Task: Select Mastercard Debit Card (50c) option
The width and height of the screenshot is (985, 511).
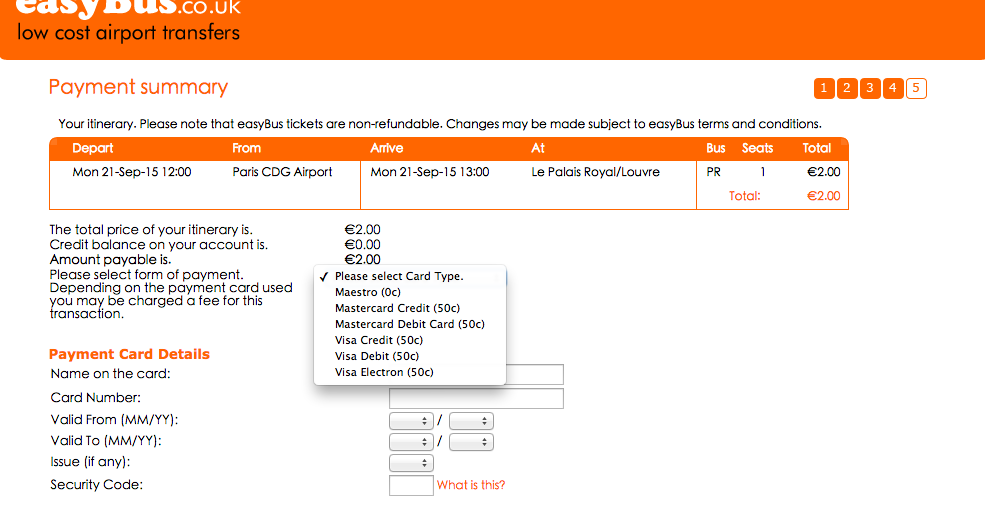Action: click(x=410, y=324)
